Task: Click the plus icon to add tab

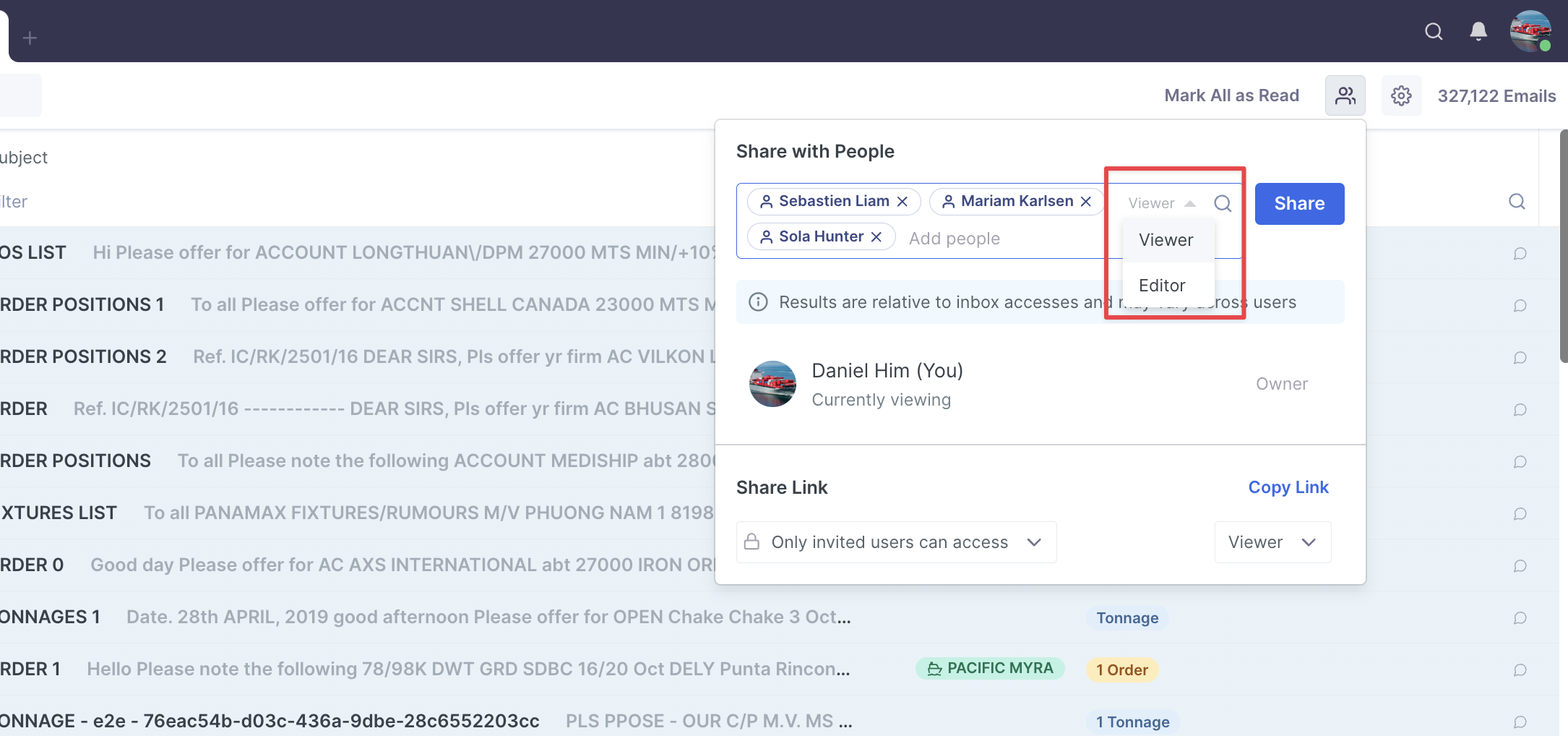Action: pyautogui.click(x=30, y=38)
